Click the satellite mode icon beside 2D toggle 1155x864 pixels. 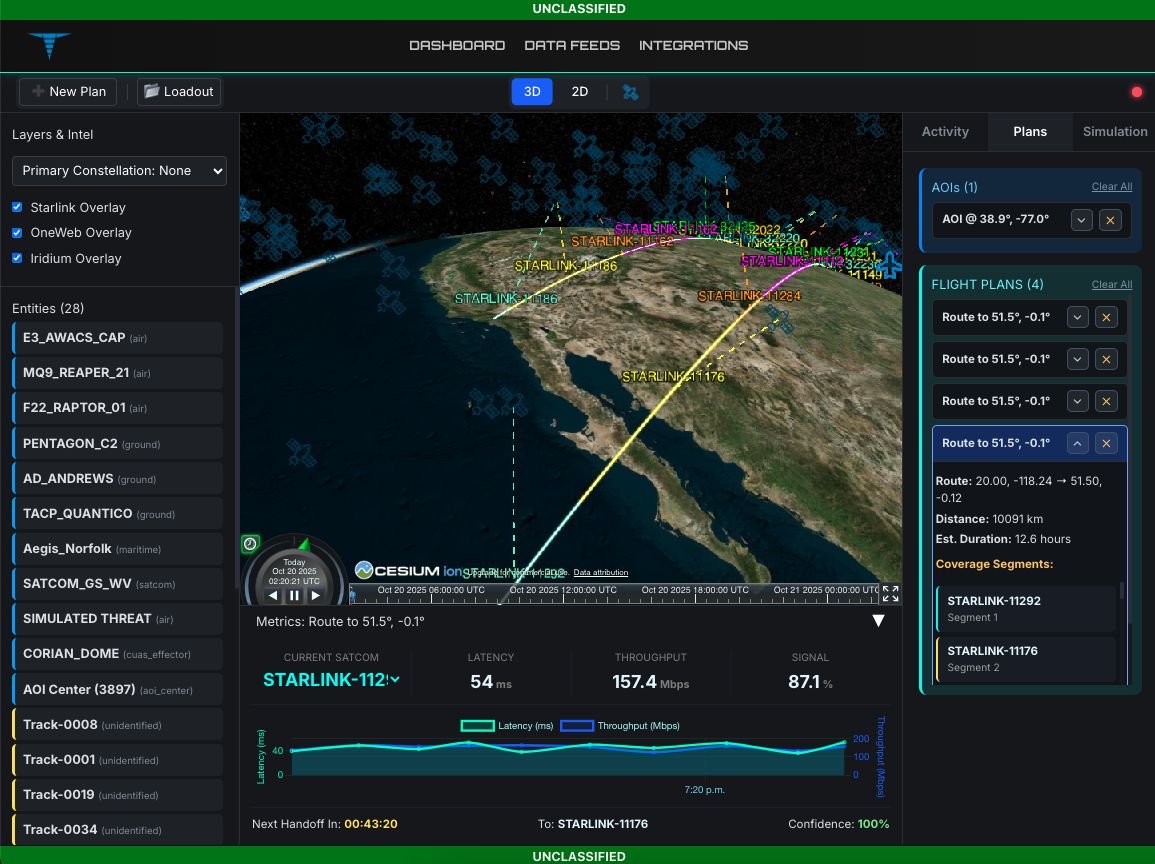click(x=630, y=91)
